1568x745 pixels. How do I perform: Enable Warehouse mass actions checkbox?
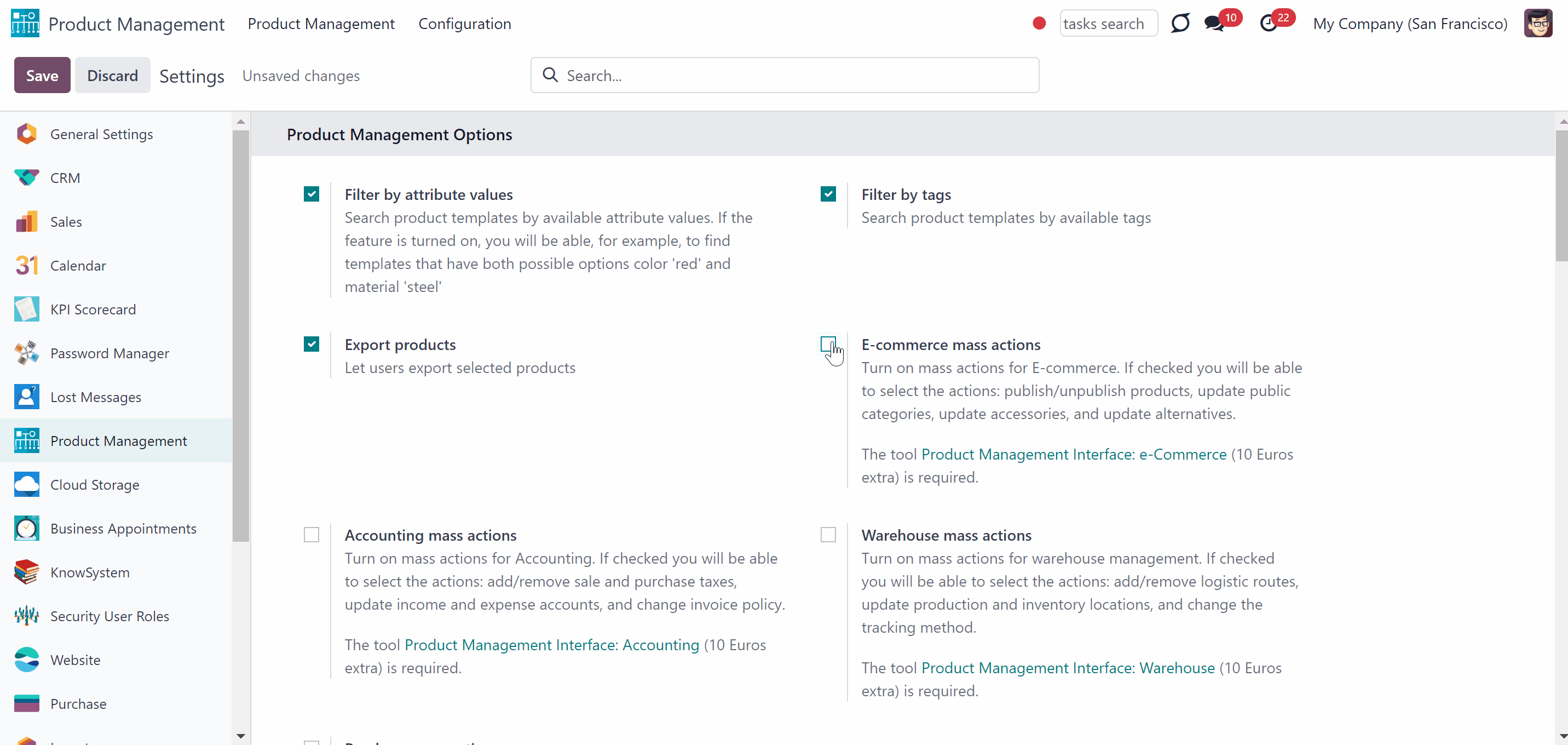(x=828, y=535)
